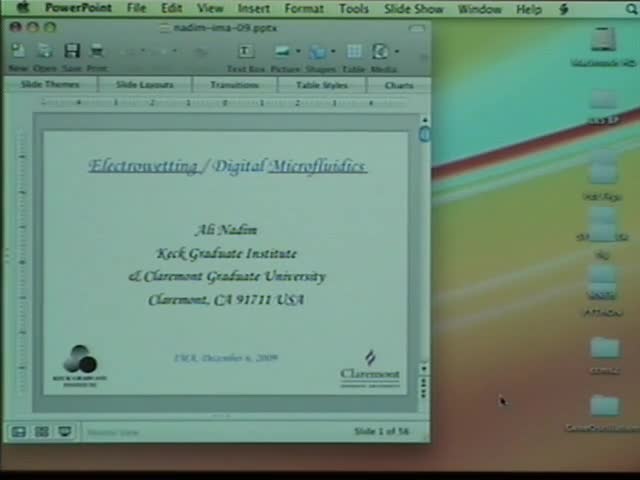Insert a Table using the toolbar icon
640x480 pixels.
[x=354, y=51]
